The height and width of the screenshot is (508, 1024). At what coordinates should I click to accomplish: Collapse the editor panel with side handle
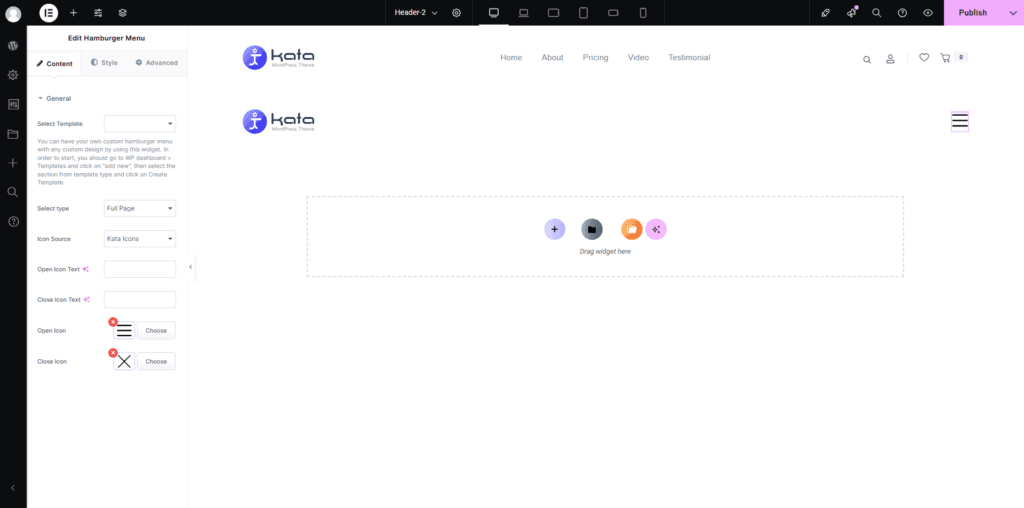(190, 267)
